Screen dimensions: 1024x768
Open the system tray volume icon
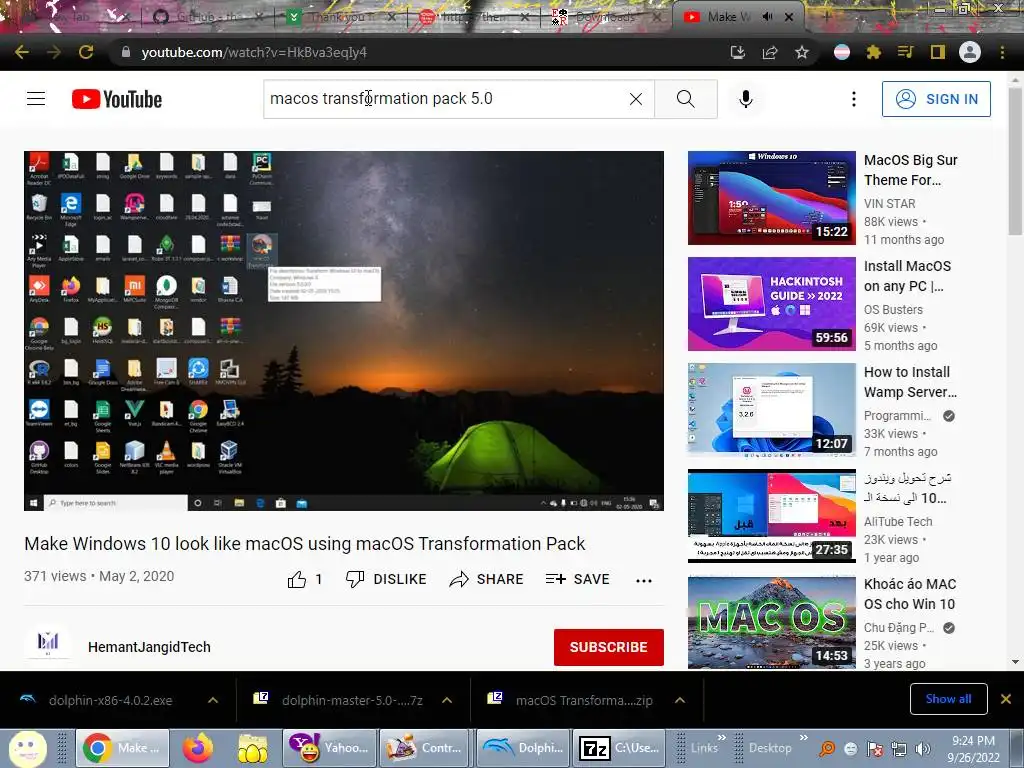click(x=923, y=748)
